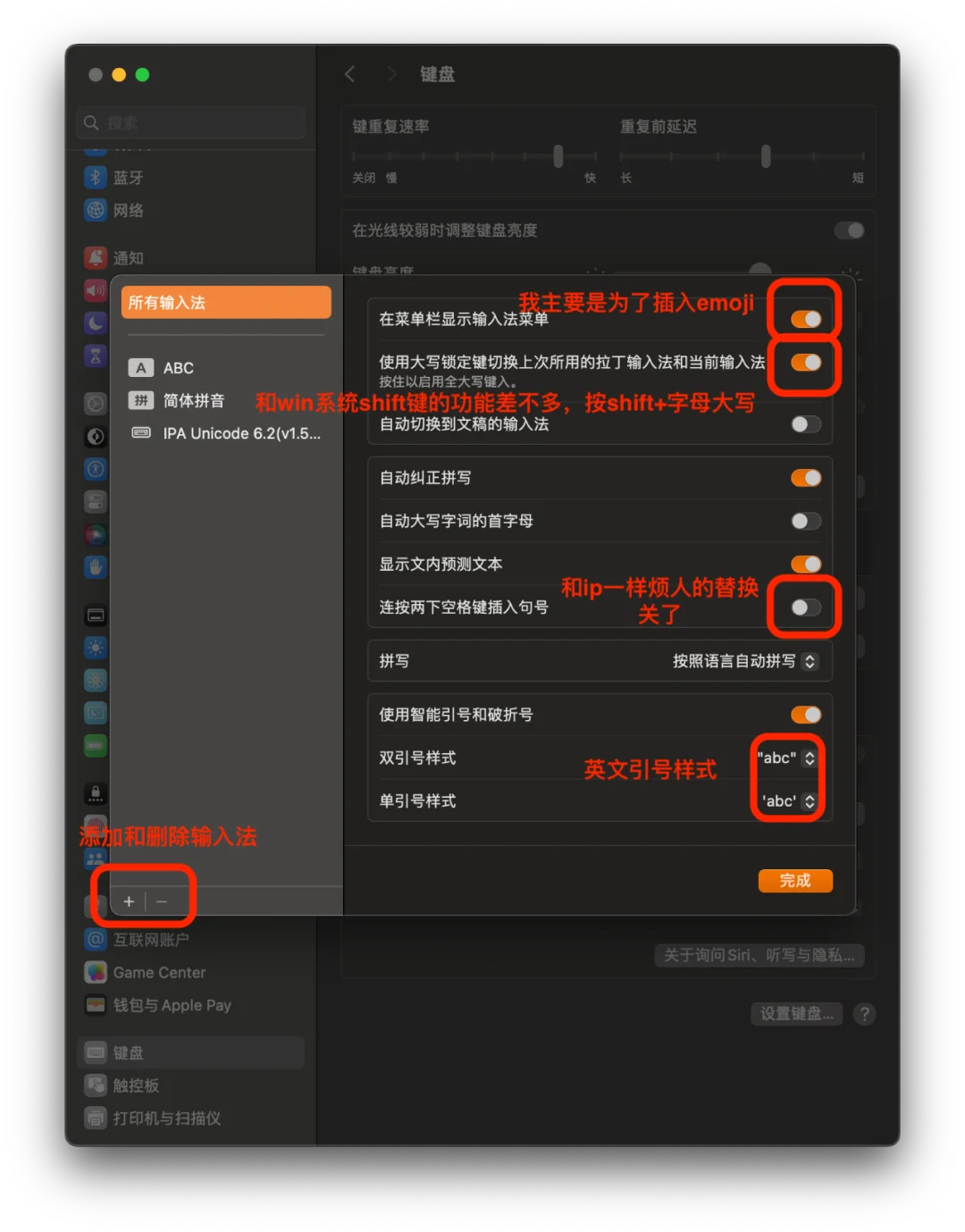Viewport: 965px width, 1232px height.
Task: Open the Focus moon icon in sidebar
Action: (96, 323)
